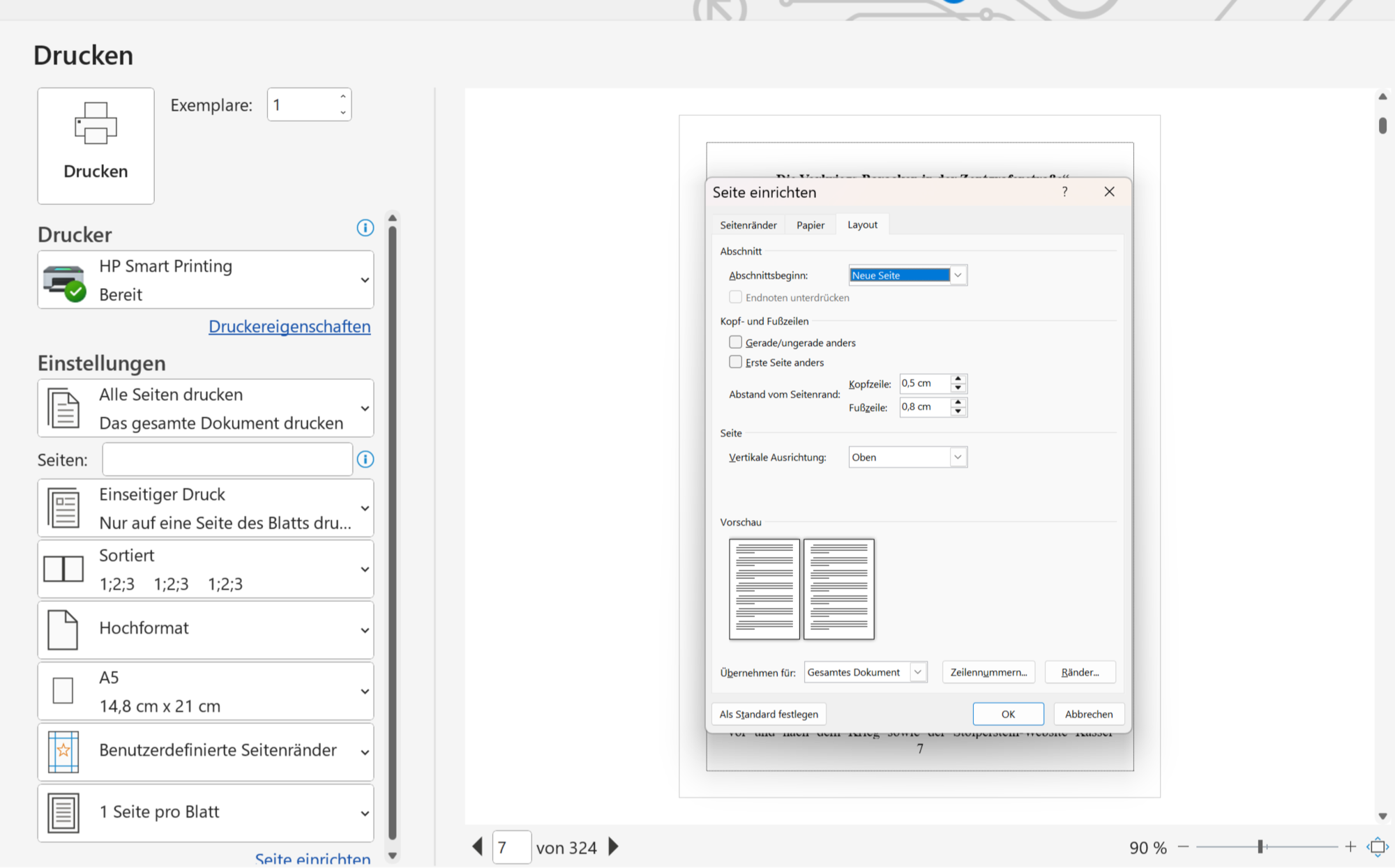This screenshot has height=868, width=1395.
Task: Toggle Gerade/ungerade anders checkbox
Action: point(735,342)
